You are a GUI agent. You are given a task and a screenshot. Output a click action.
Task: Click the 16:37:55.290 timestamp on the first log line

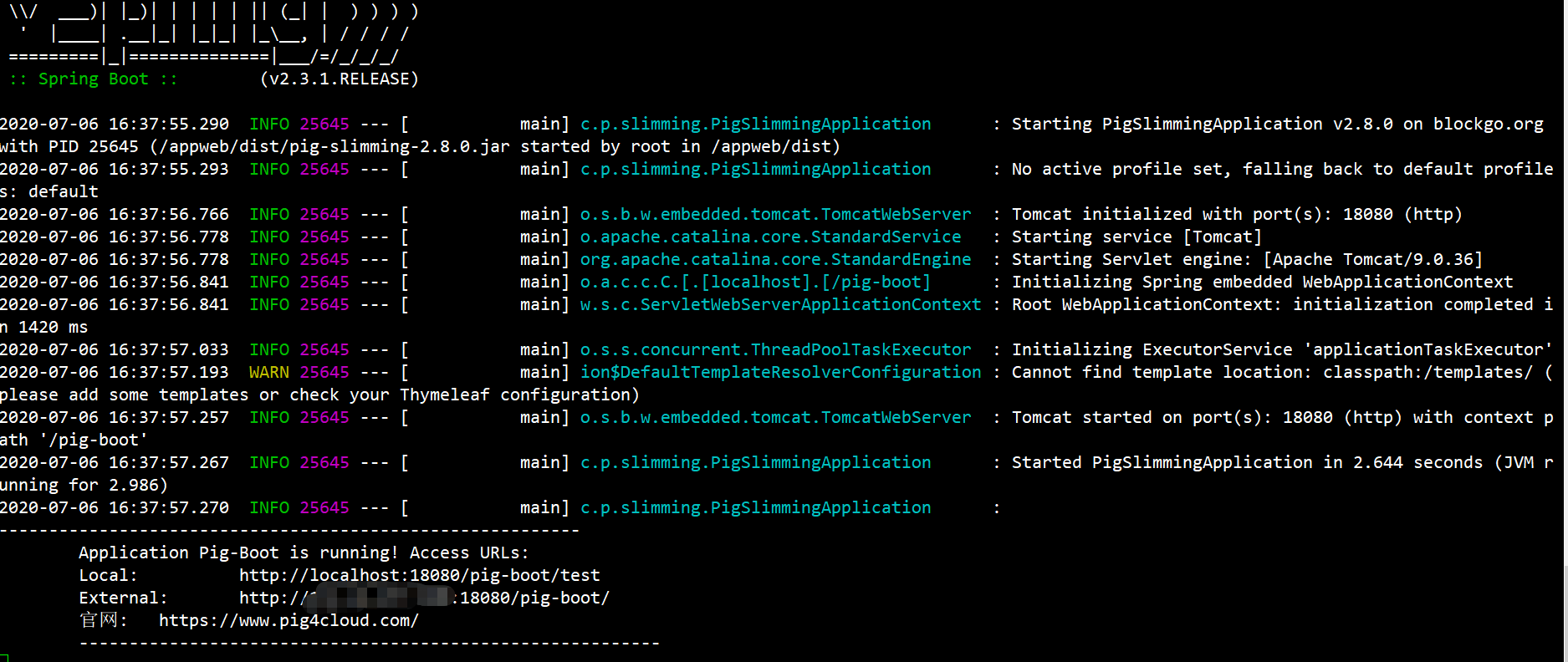click(169, 124)
